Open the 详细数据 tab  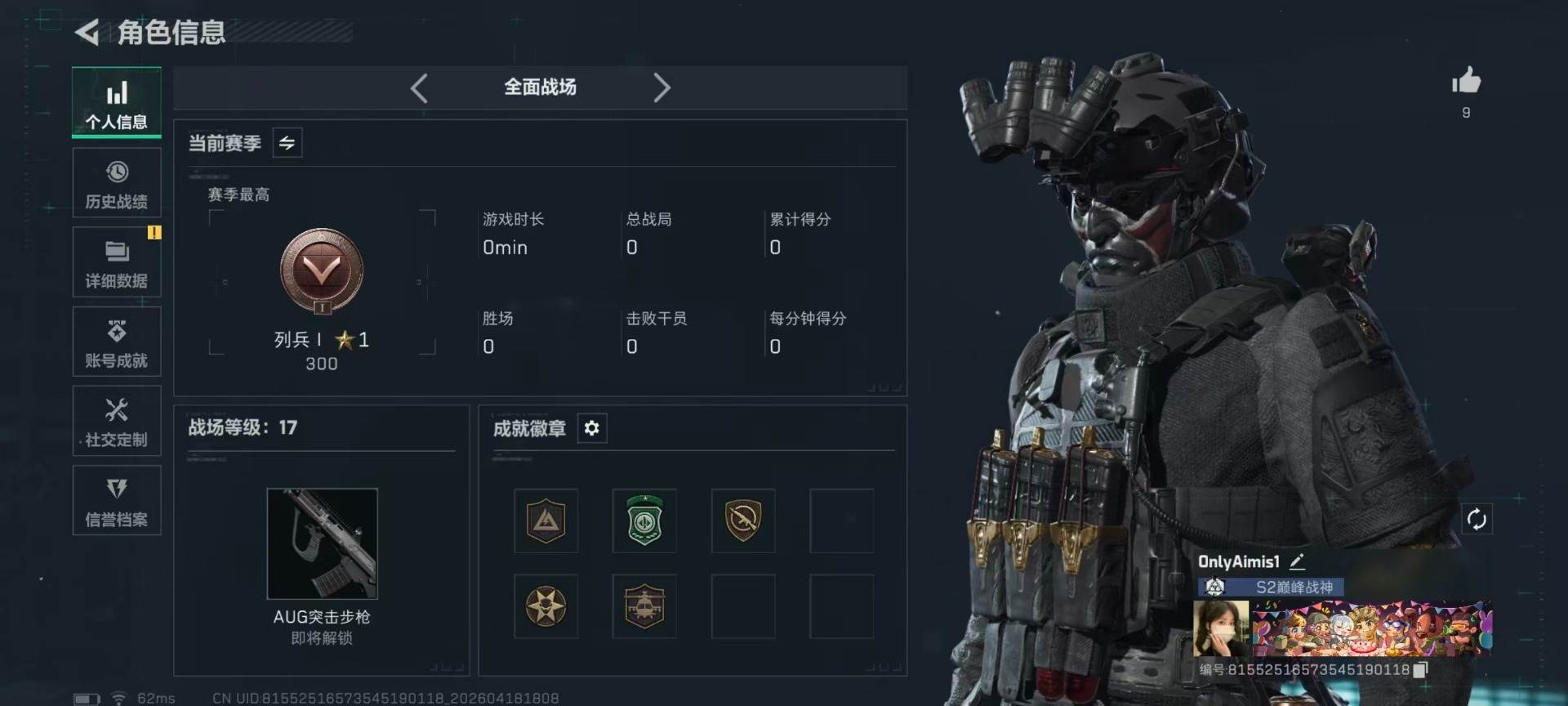pyautogui.click(x=117, y=262)
